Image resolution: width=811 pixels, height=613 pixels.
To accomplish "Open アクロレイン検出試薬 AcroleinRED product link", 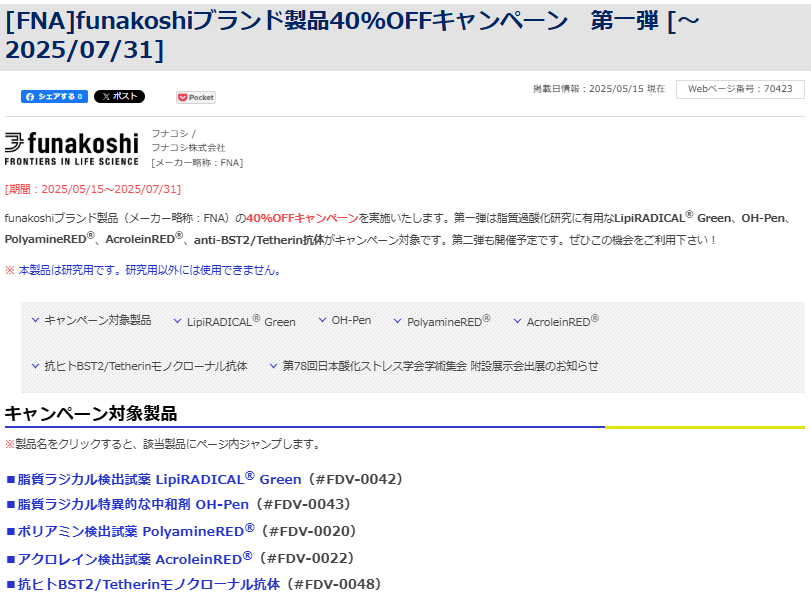I will (x=134, y=559).
